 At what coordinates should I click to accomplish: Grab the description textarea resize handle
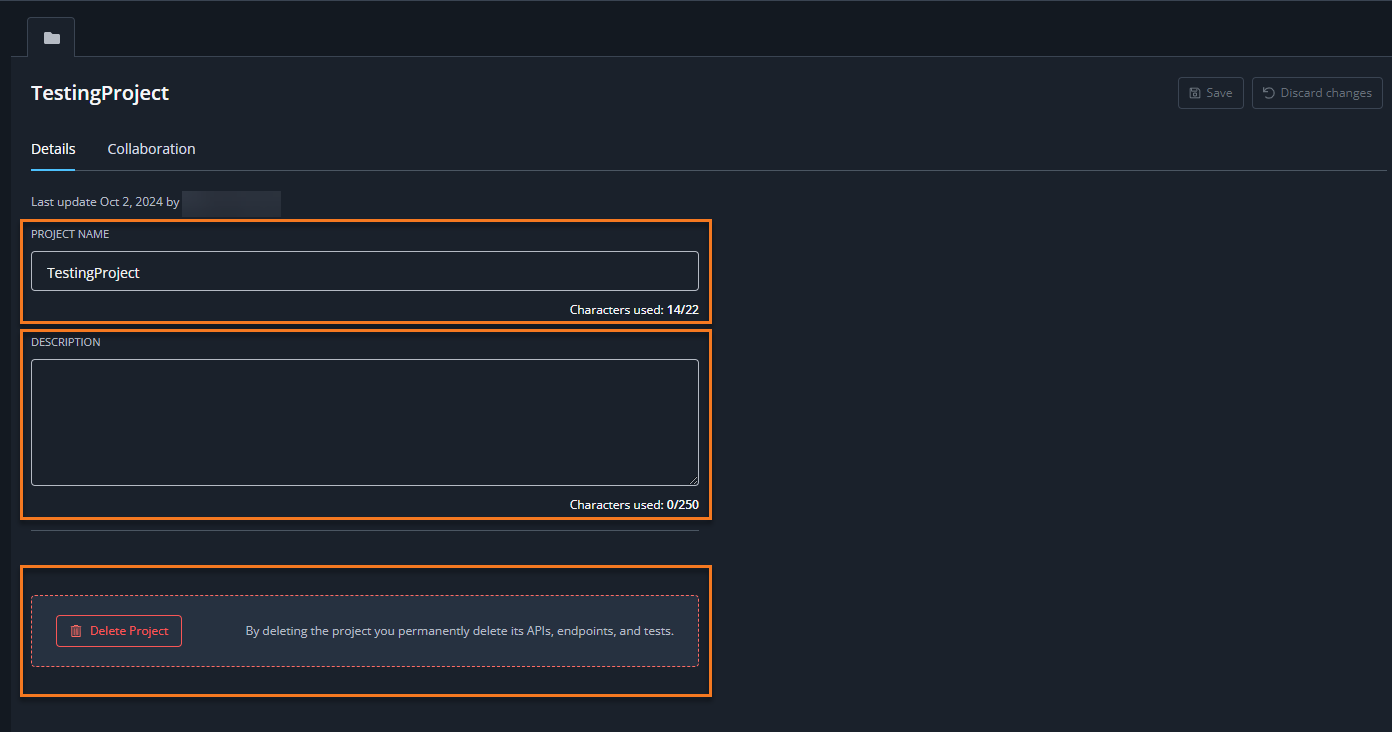pos(693,480)
